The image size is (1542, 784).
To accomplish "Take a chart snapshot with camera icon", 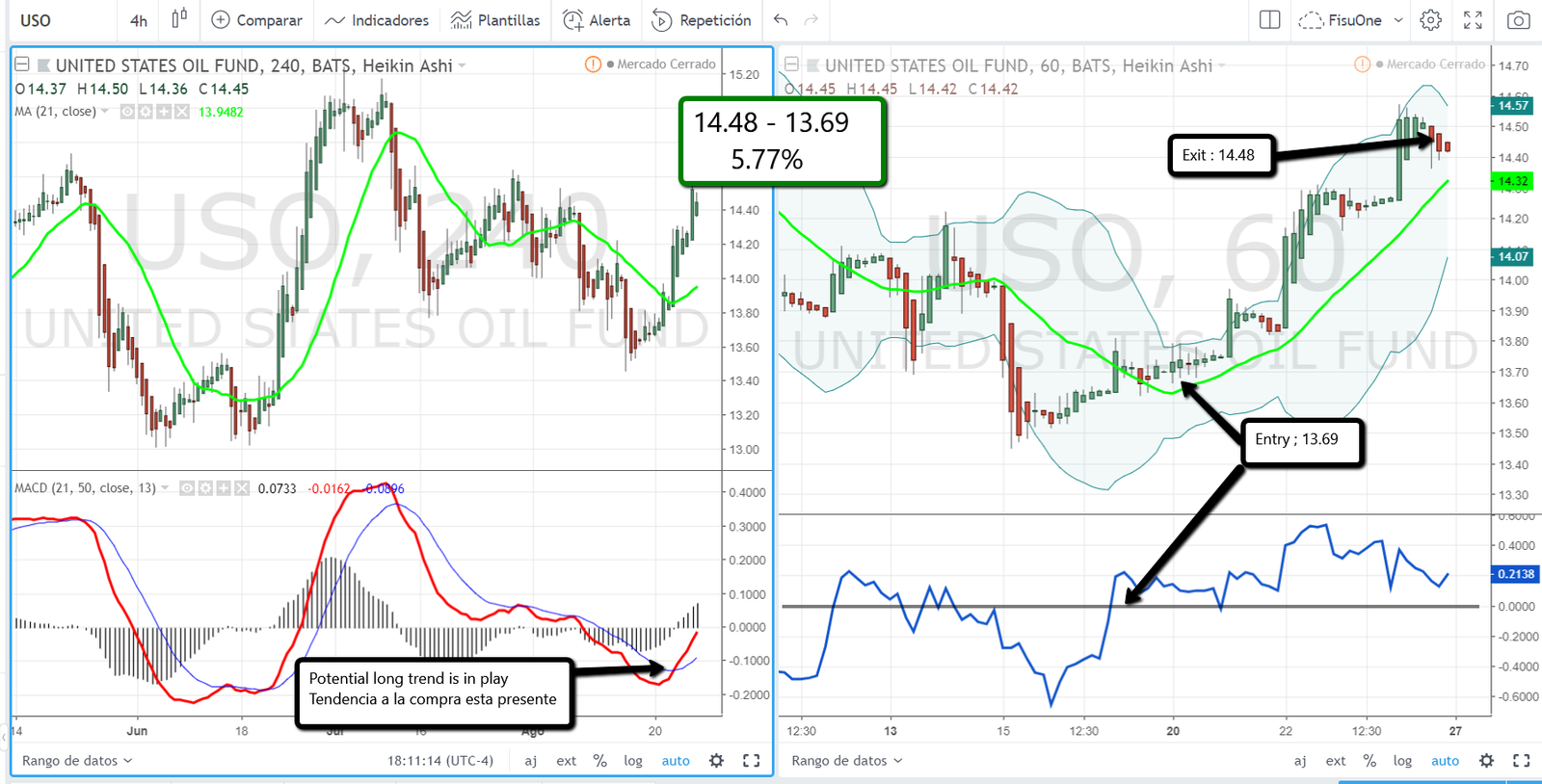I will (1518, 20).
